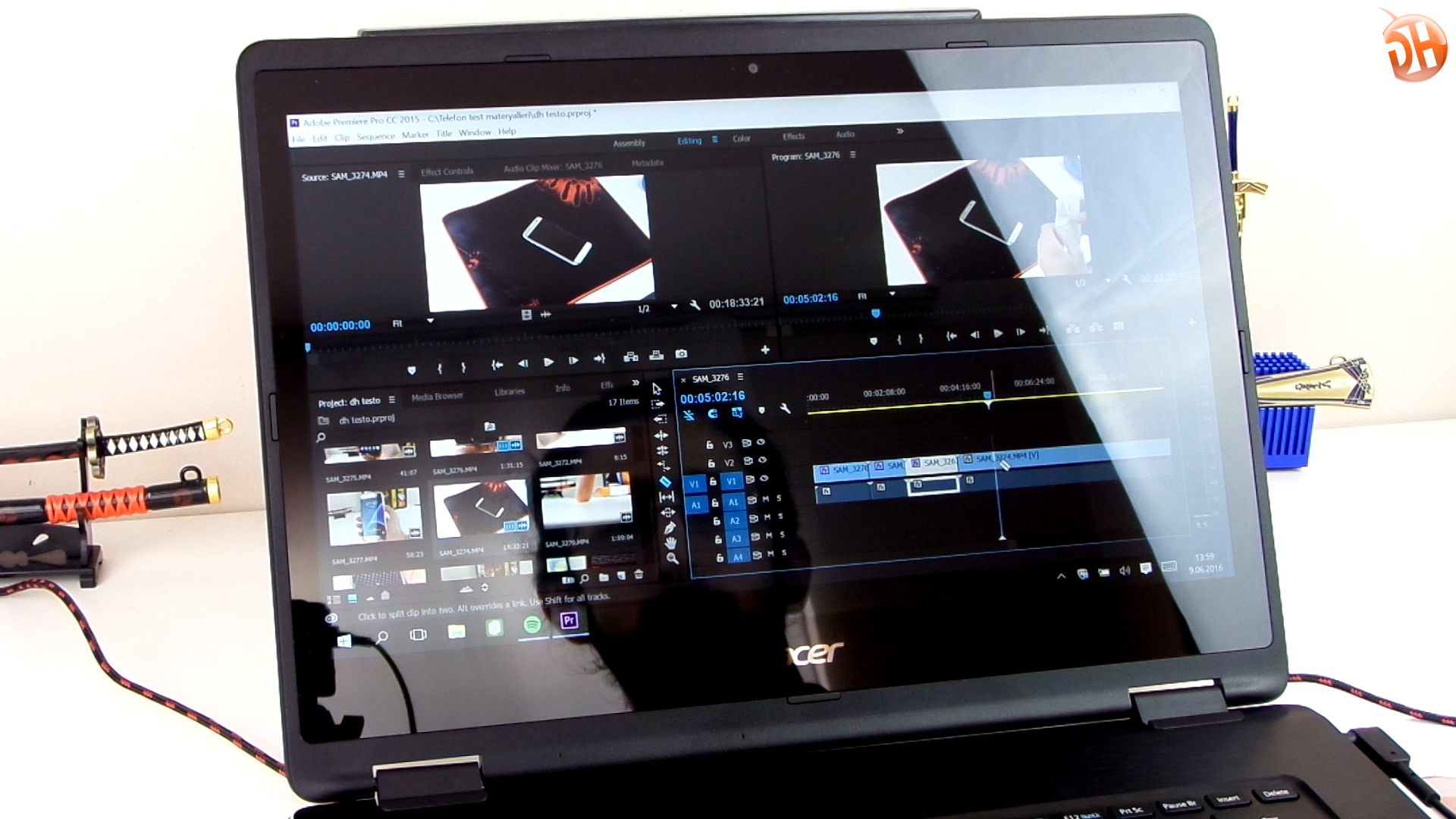Toggle V3 track output eye
This screenshot has width=1456, height=819.
click(761, 442)
